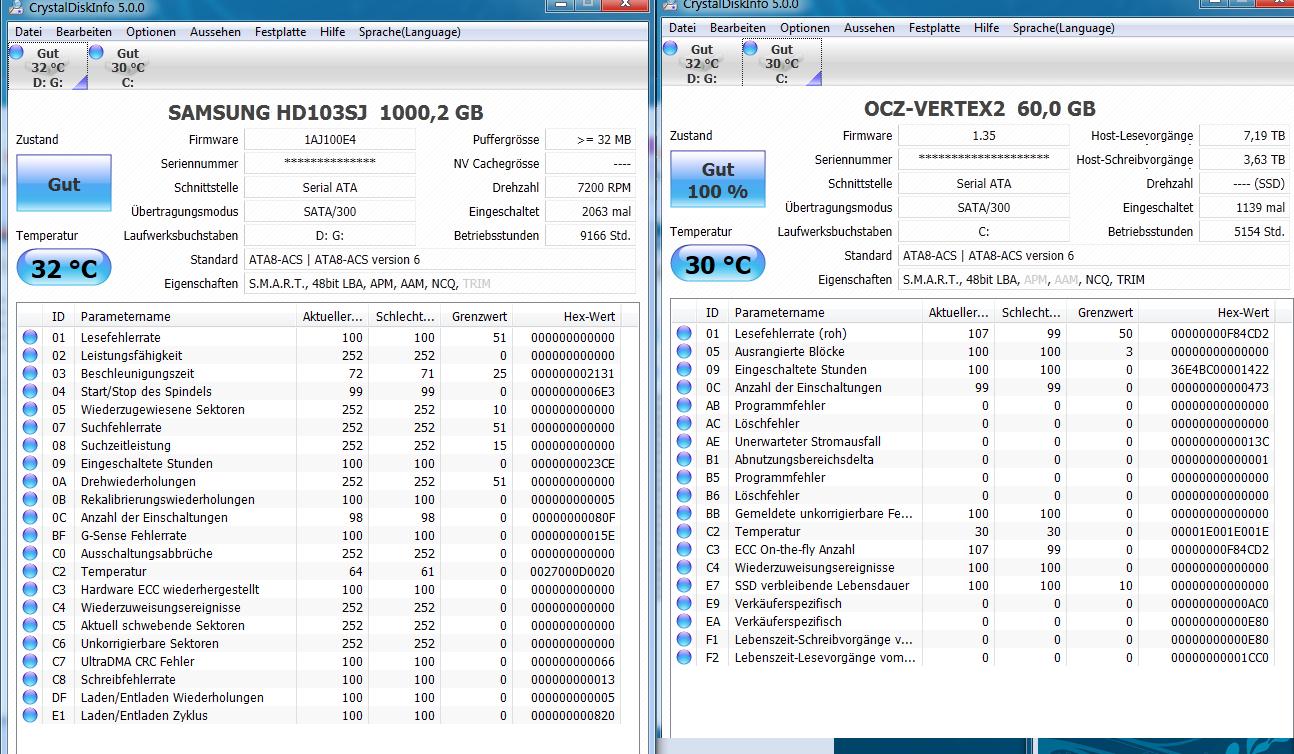Screen dimensions: 1294x754
Task: Select C: disk tab in right window
Action: click(x=782, y=63)
